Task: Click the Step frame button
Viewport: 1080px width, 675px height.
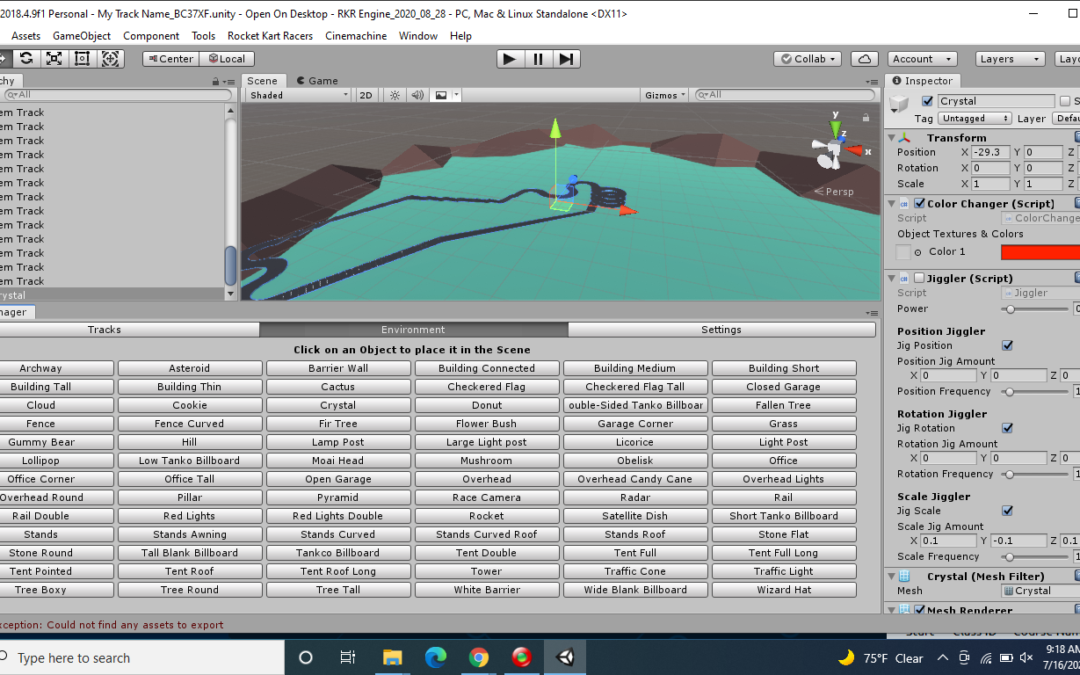Action: click(x=565, y=59)
